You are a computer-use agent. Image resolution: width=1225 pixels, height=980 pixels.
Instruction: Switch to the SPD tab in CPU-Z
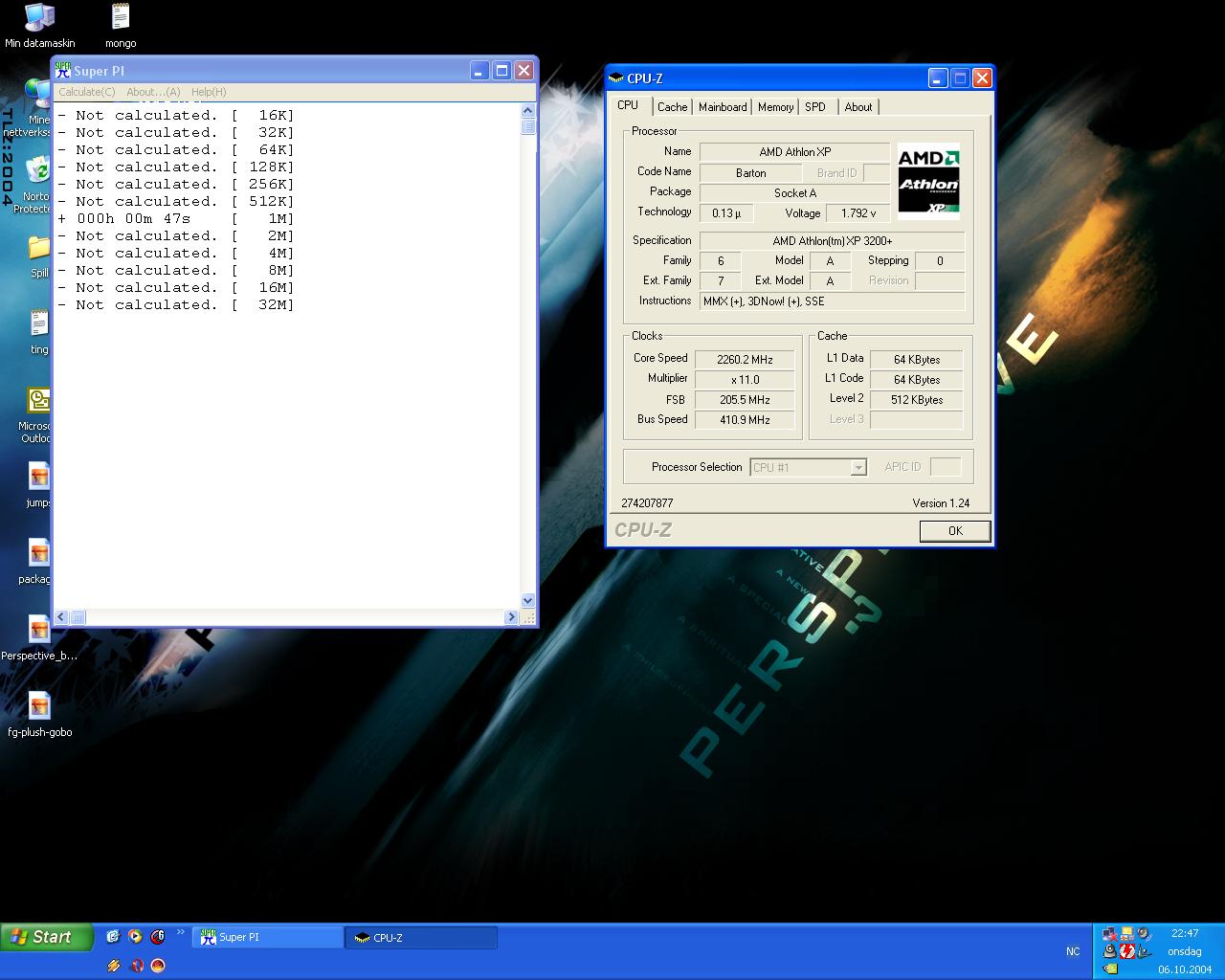click(815, 107)
